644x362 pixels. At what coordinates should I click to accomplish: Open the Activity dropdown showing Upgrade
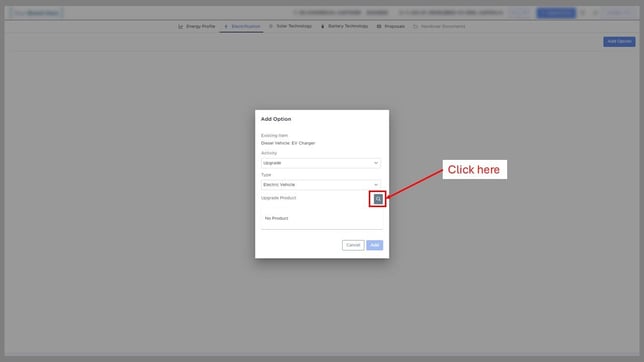(320, 163)
